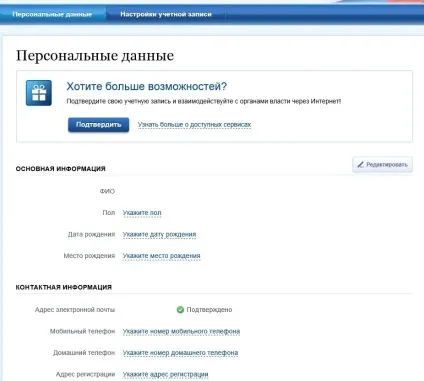Viewport: 424px width, 381px height.
Task: Open Узнать больше о доступных сервисах link
Action: 194,125
